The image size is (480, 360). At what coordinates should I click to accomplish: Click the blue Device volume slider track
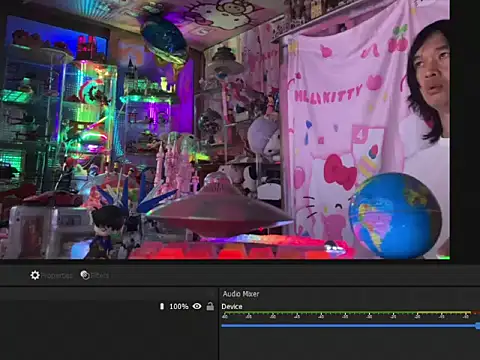coord(349,326)
